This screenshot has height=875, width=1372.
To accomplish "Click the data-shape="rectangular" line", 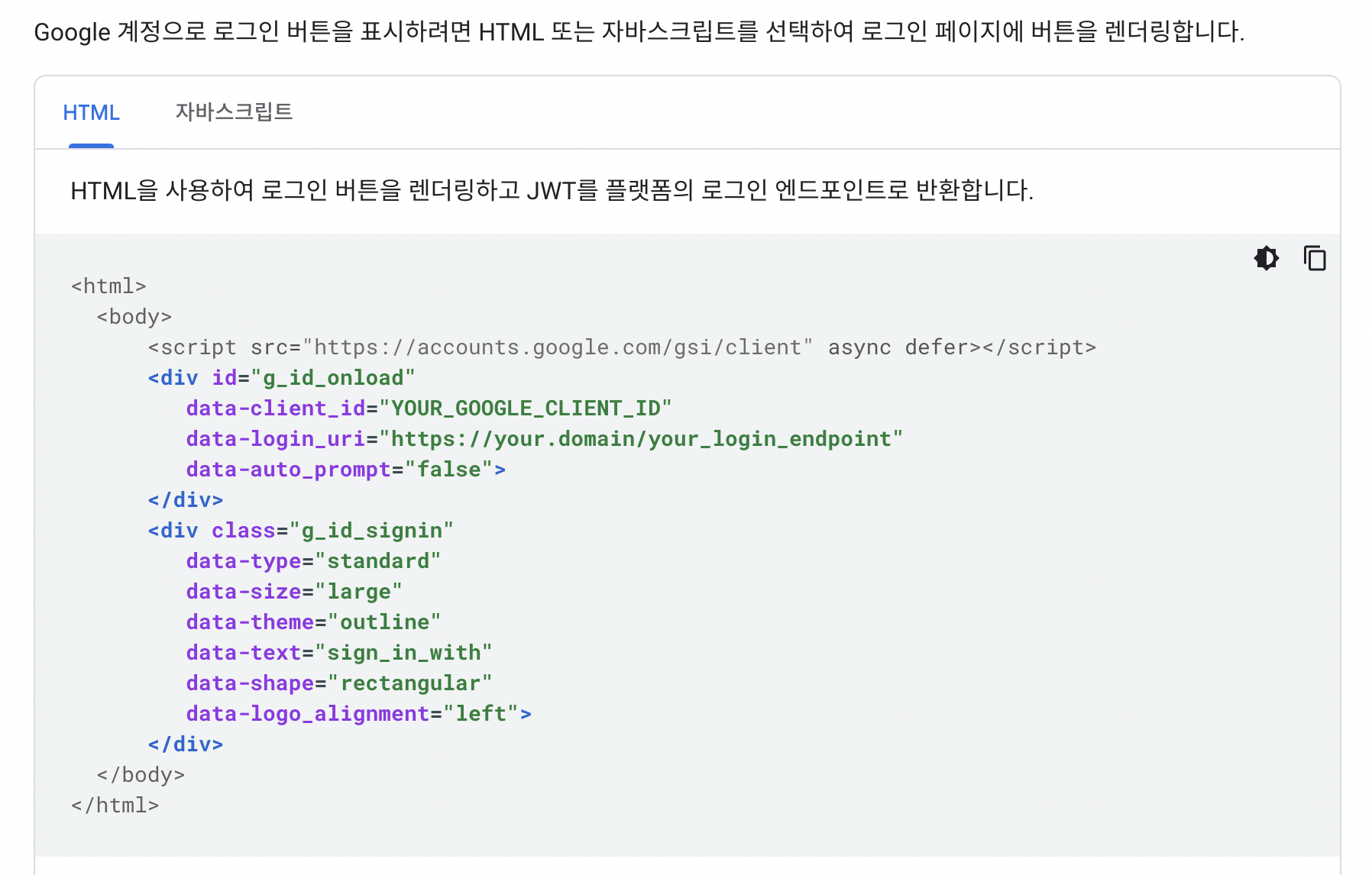I will click(x=339, y=683).
